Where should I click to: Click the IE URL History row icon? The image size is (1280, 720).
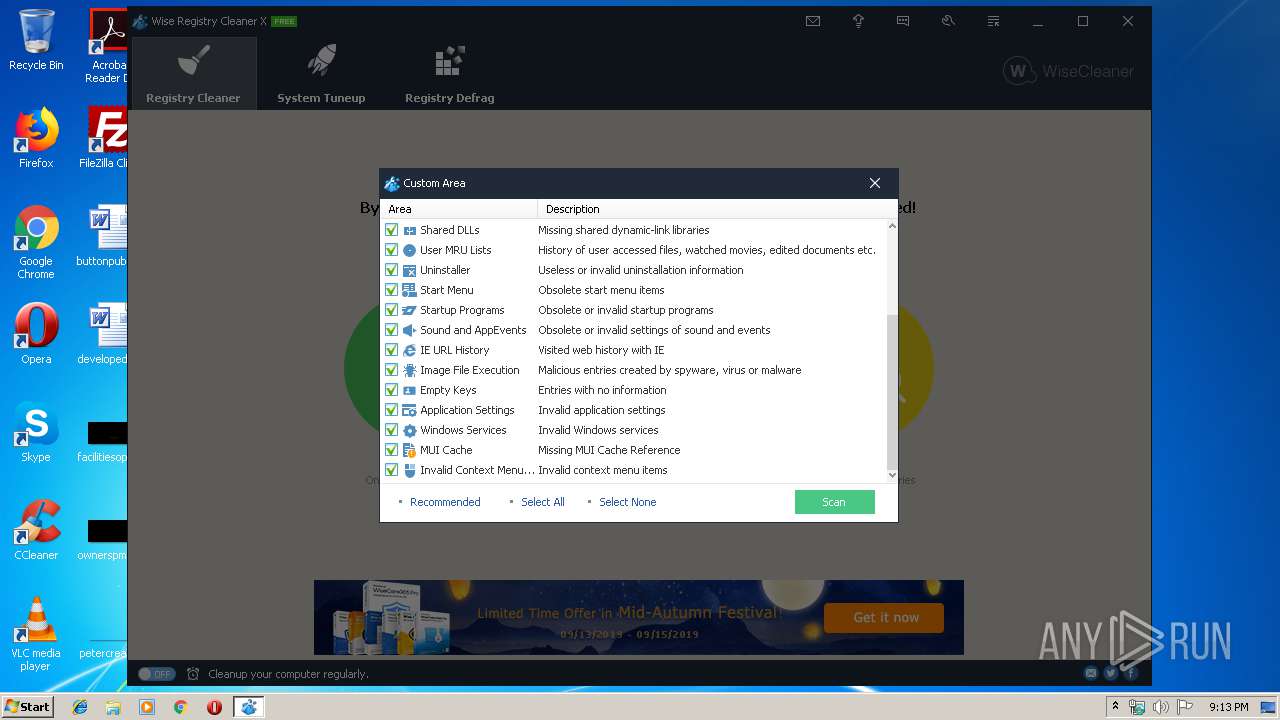[x=410, y=350]
